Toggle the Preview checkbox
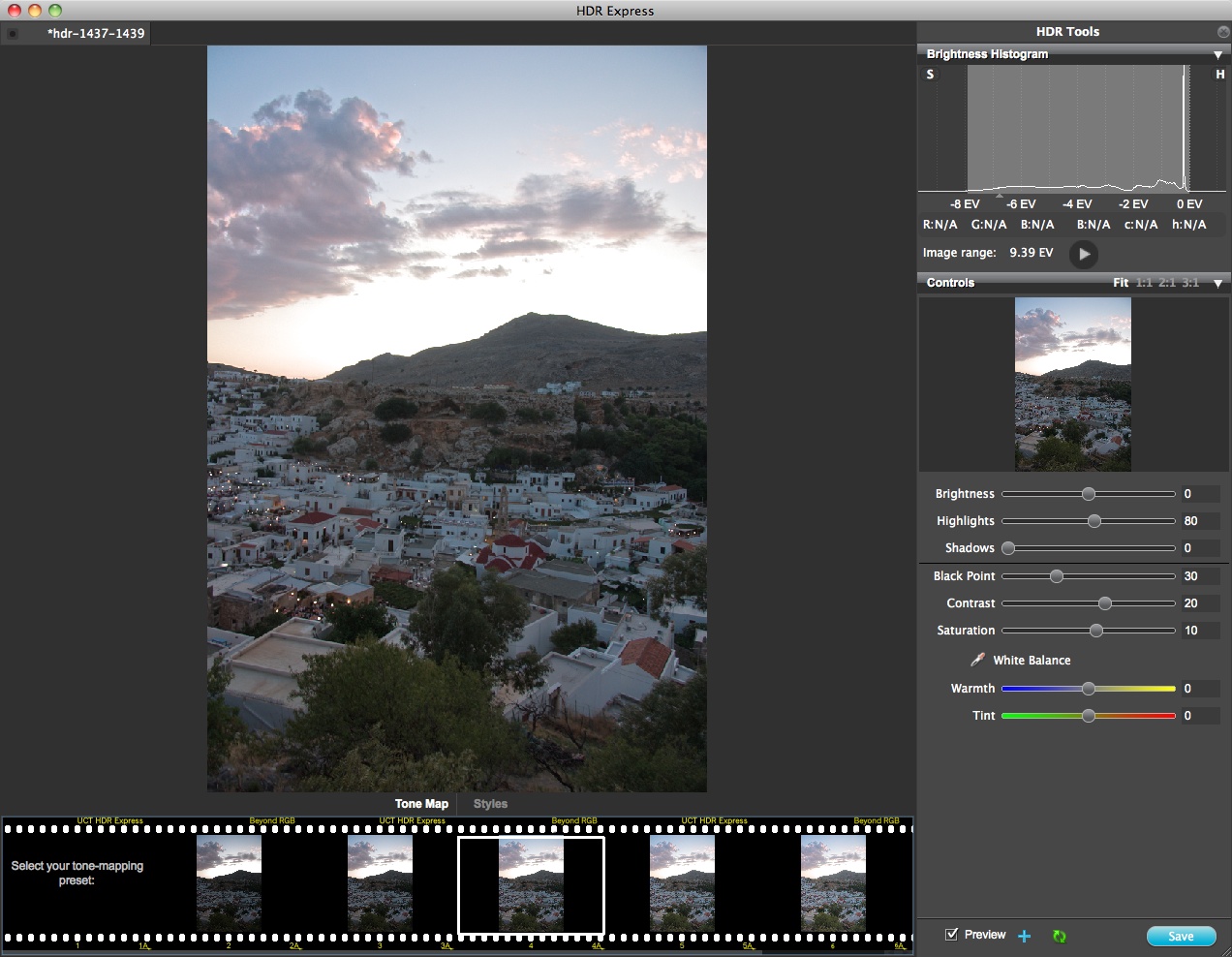Viewport: 1232px width, 957px height. [x=950, y=934]
